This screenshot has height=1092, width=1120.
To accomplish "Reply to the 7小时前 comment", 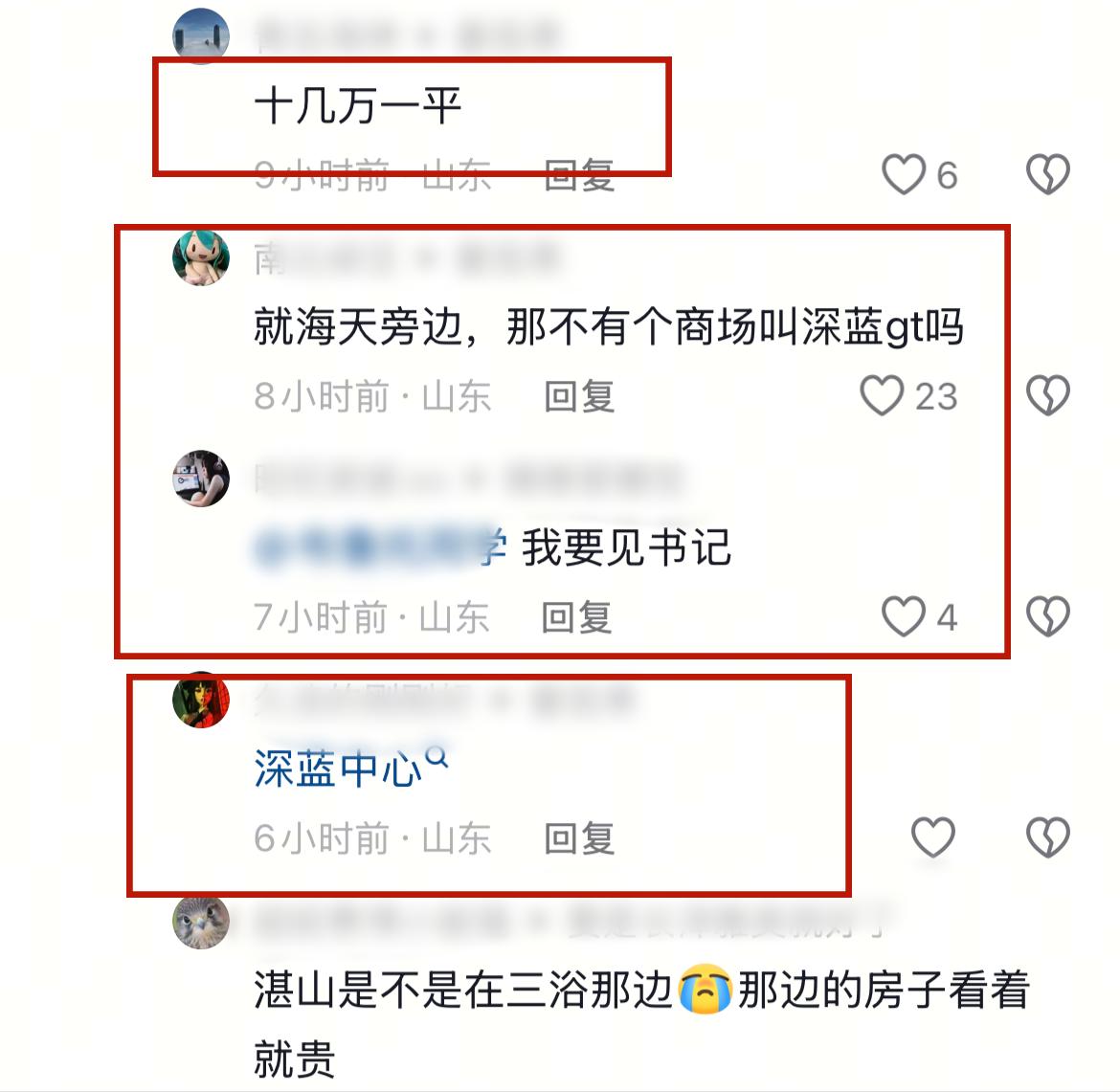I will [576, 616].
